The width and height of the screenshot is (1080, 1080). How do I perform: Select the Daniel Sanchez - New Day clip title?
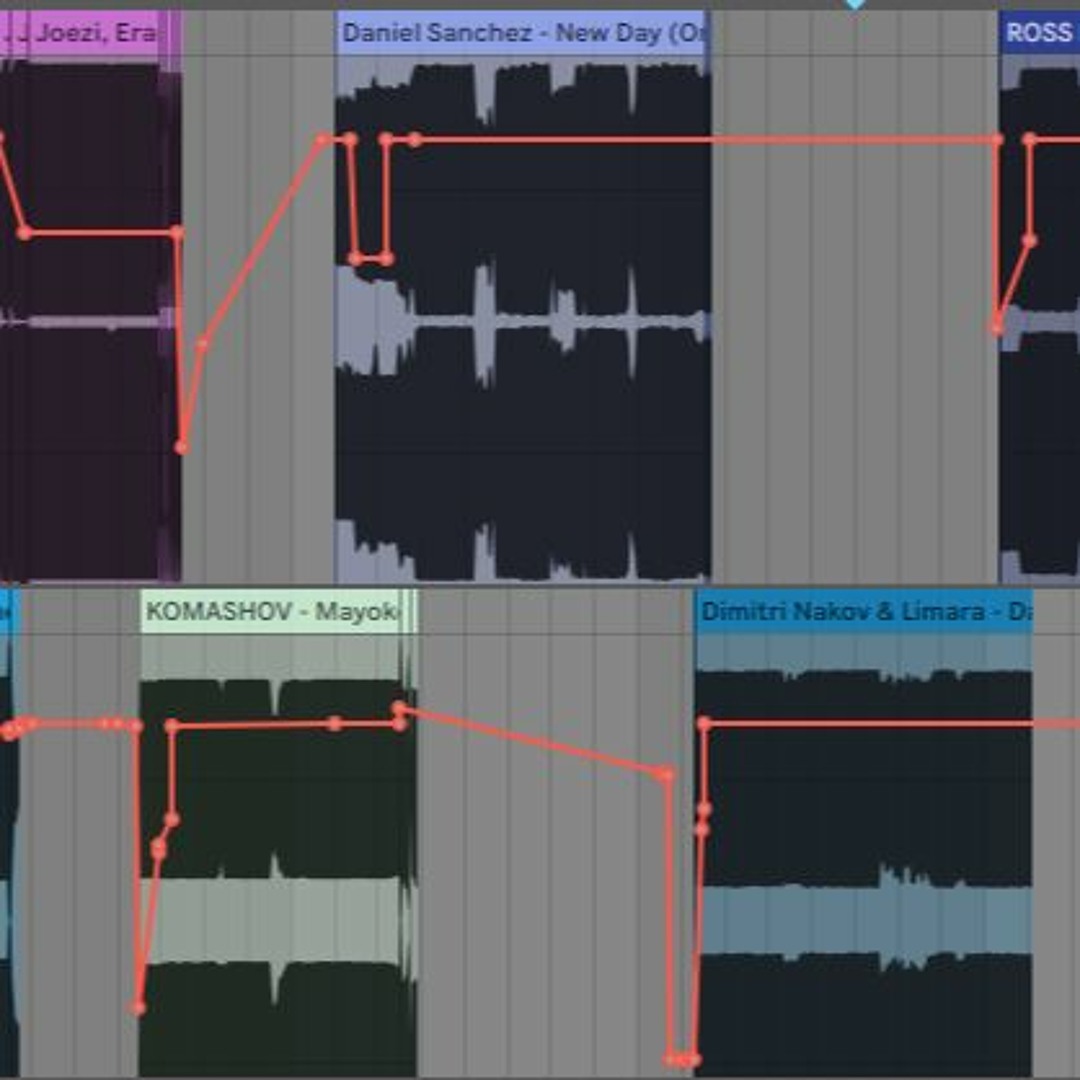(x=523, y=32)
